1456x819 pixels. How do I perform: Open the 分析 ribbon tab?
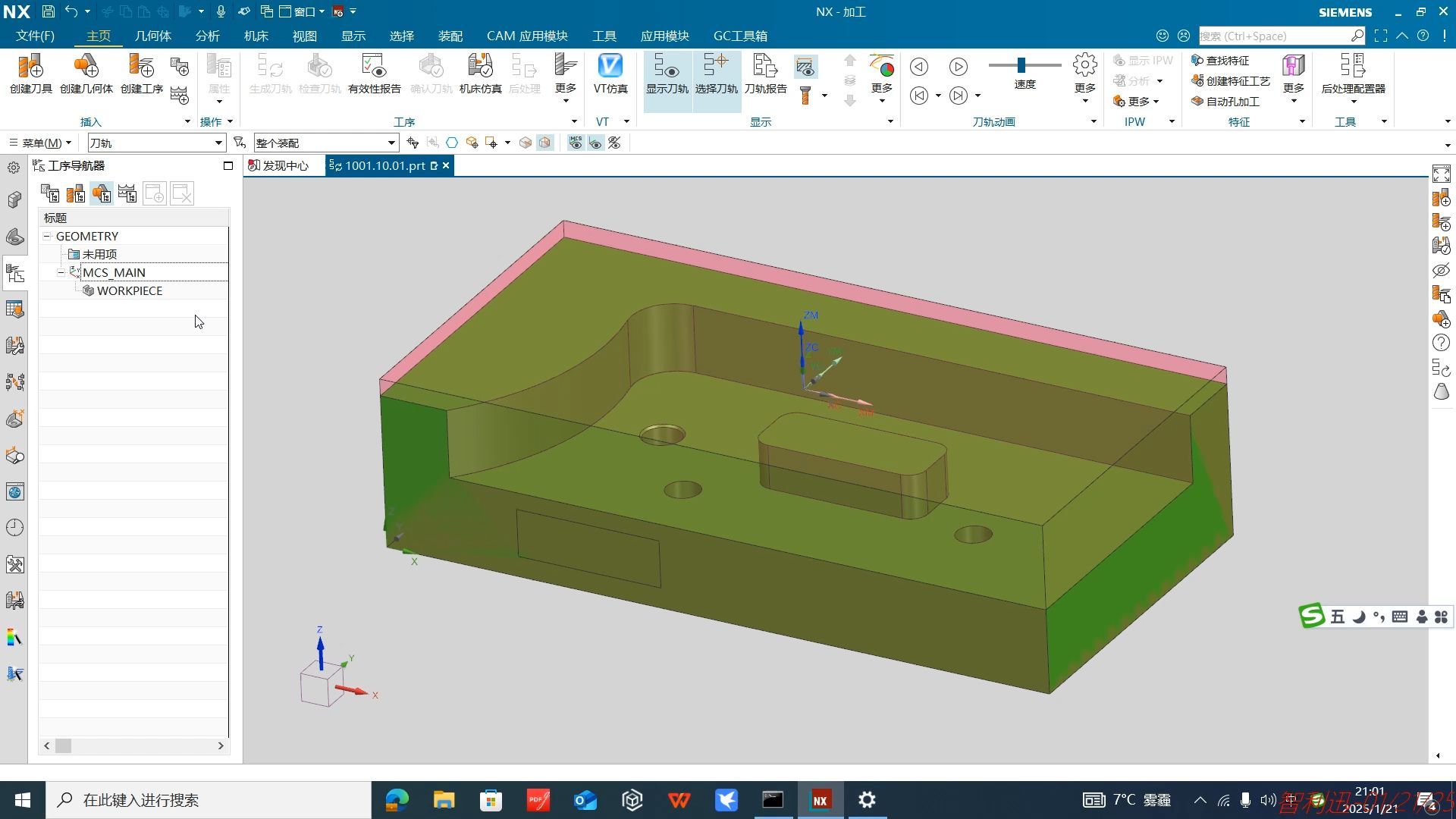[207, 36]
